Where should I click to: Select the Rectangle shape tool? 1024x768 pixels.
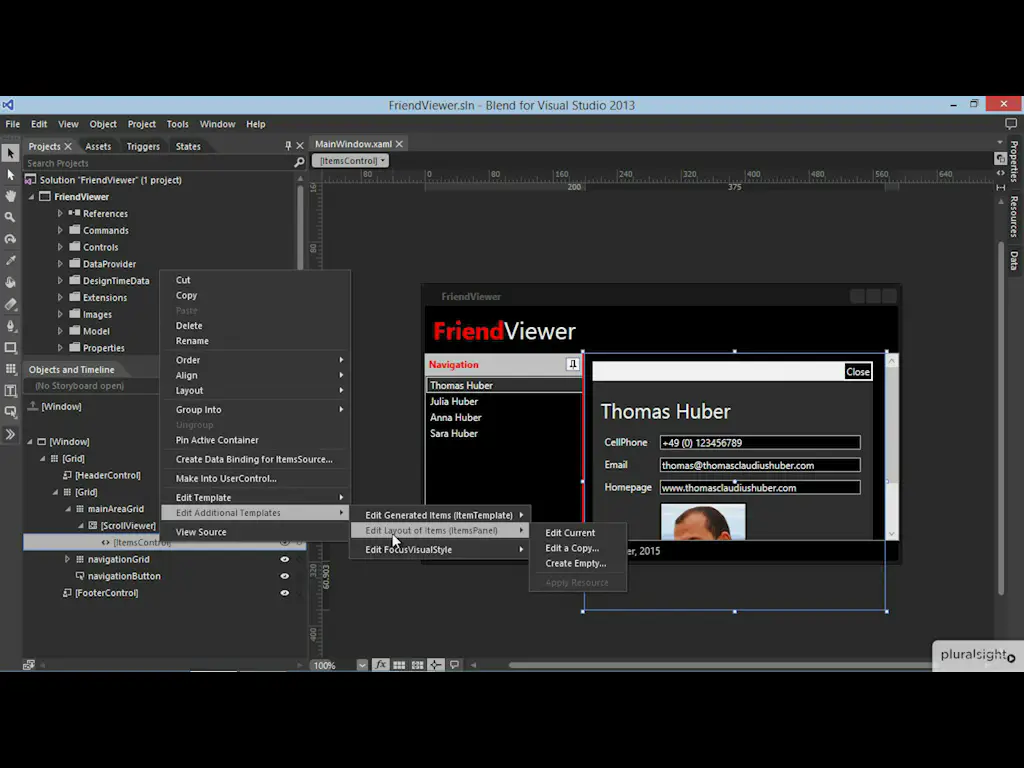pyautogui.click(x=10, y=347)
